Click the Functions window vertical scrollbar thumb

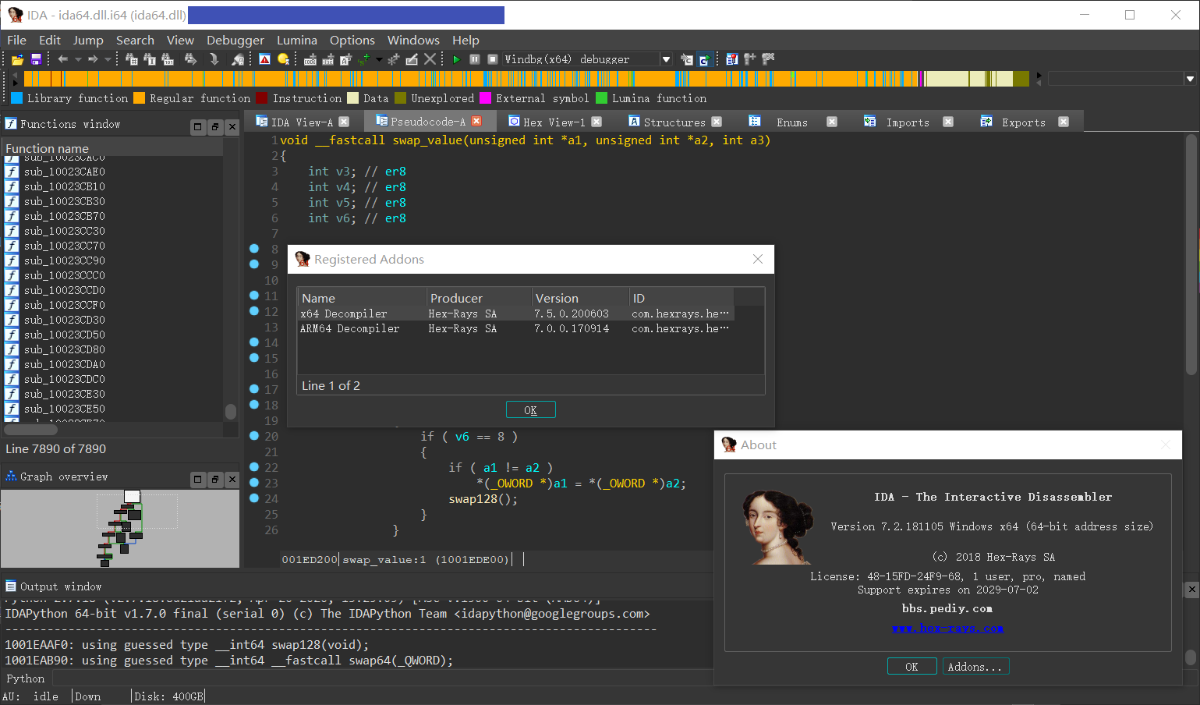point(231,411)
